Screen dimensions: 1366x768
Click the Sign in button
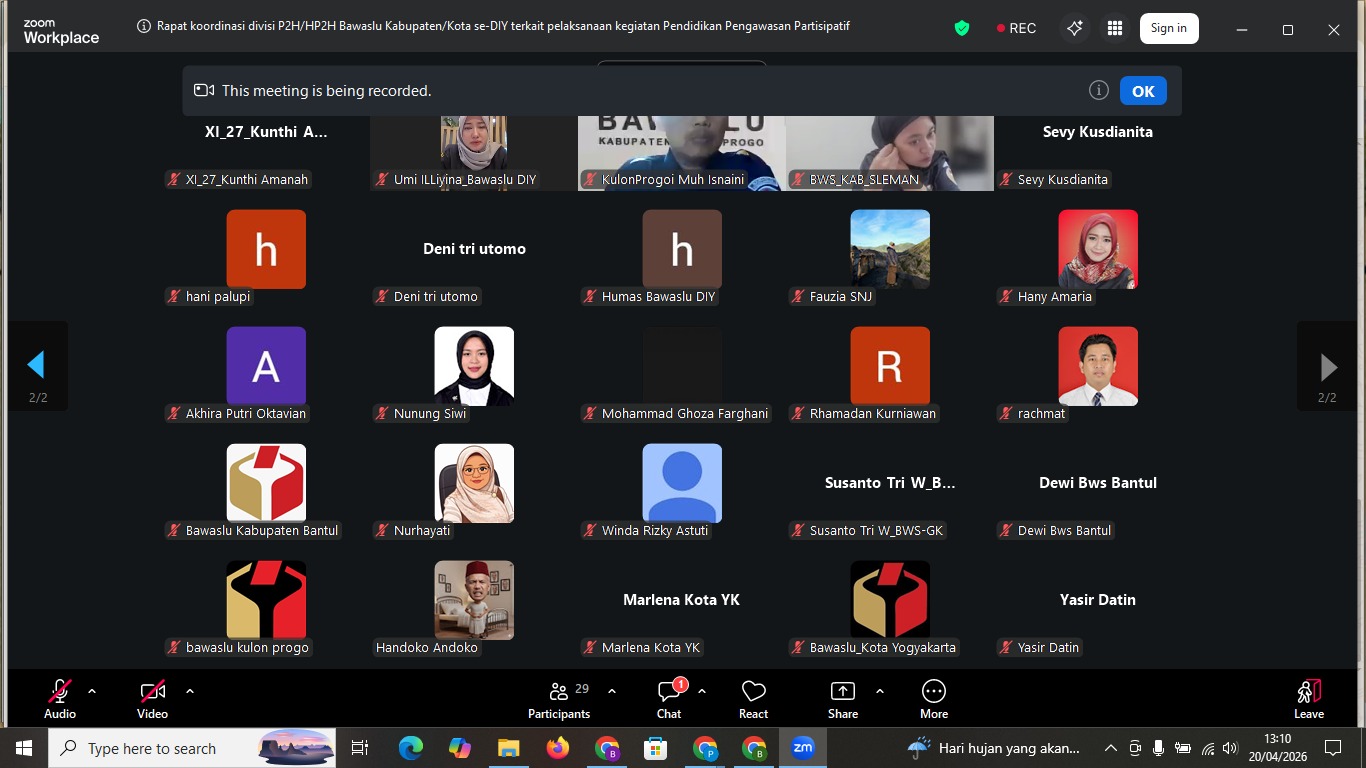(1168, 28)
